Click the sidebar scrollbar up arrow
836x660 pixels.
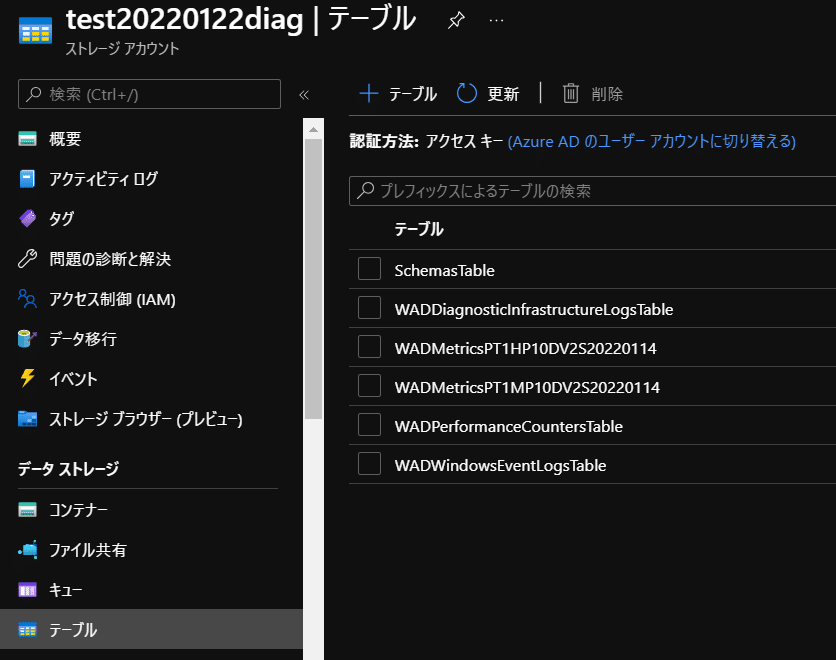pos(314,129)
